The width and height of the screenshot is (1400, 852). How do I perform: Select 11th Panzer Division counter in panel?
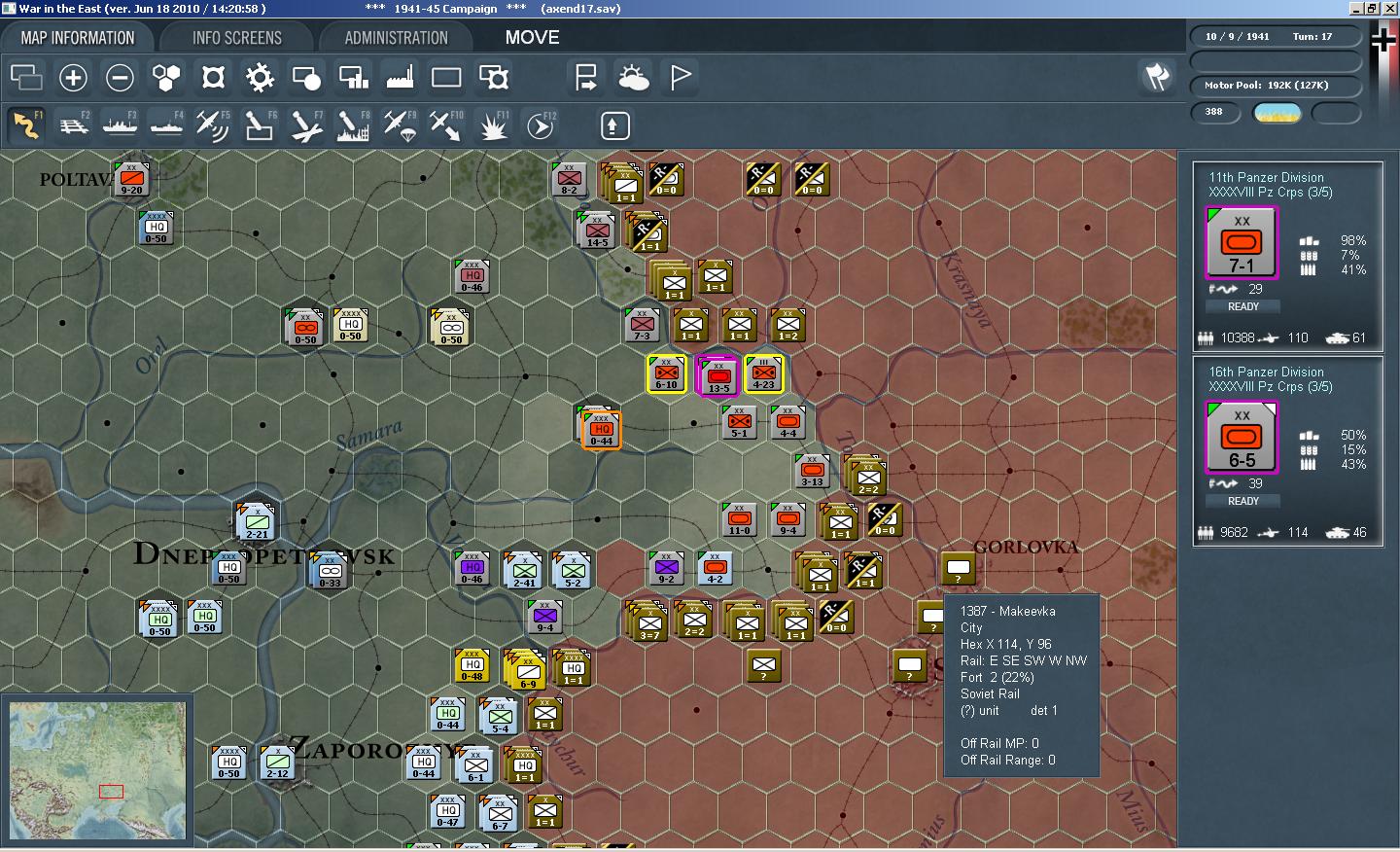pyautogui.click(x=1242, y=242)
